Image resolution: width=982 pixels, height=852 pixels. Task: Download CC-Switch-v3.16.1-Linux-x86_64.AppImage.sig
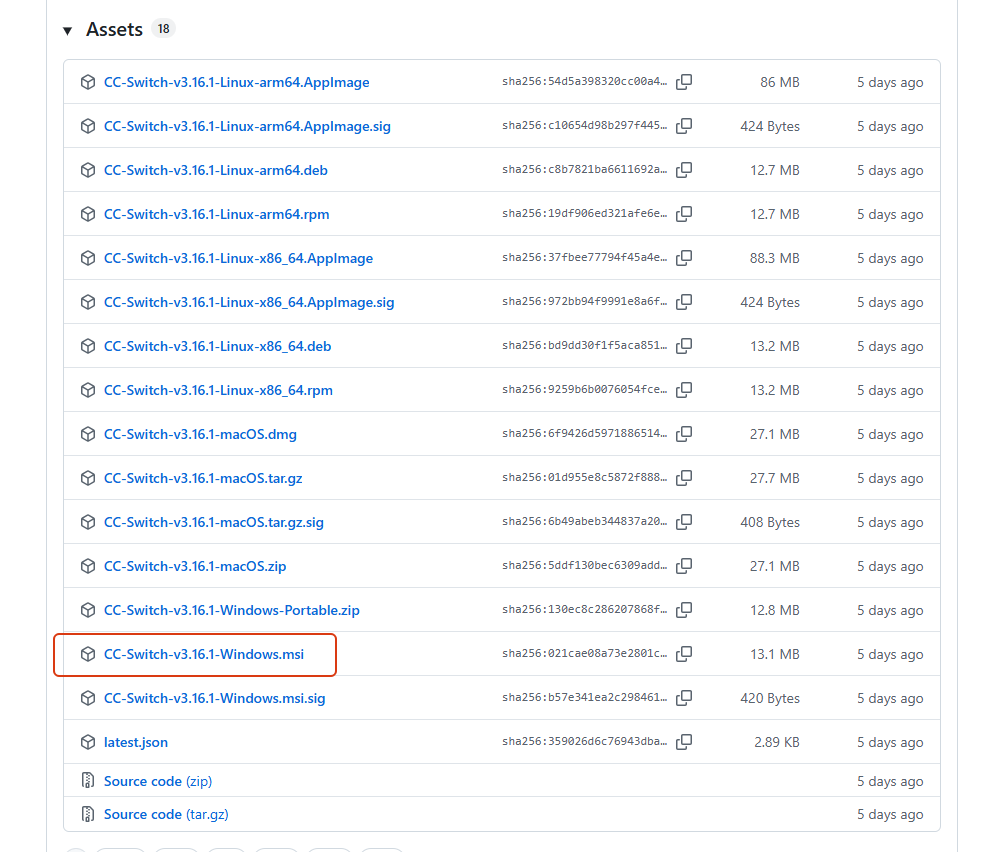pyautogui.click(x=249, y=303)
